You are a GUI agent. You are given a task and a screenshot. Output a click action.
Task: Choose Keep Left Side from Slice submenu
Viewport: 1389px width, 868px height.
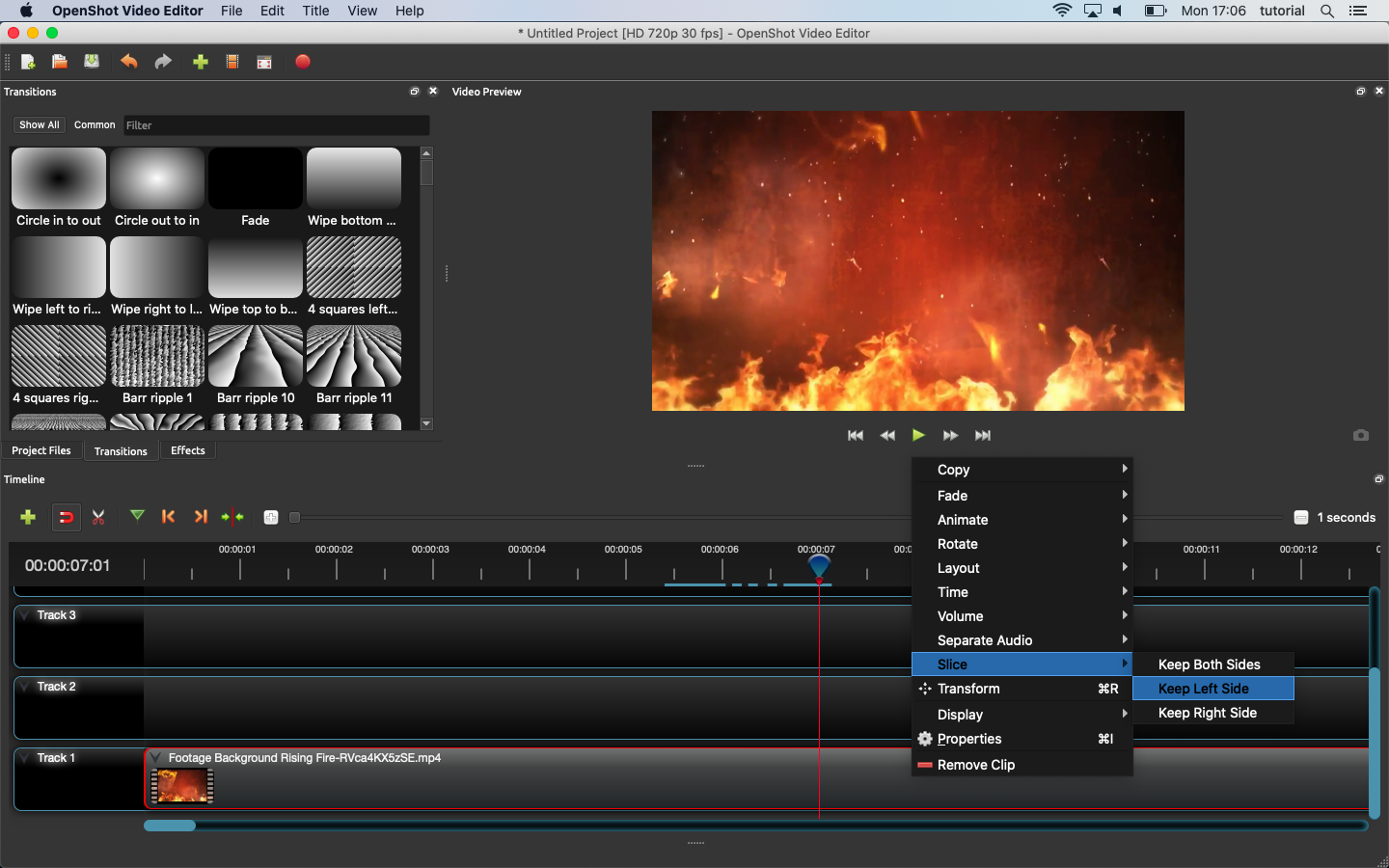click(1203, 689)
